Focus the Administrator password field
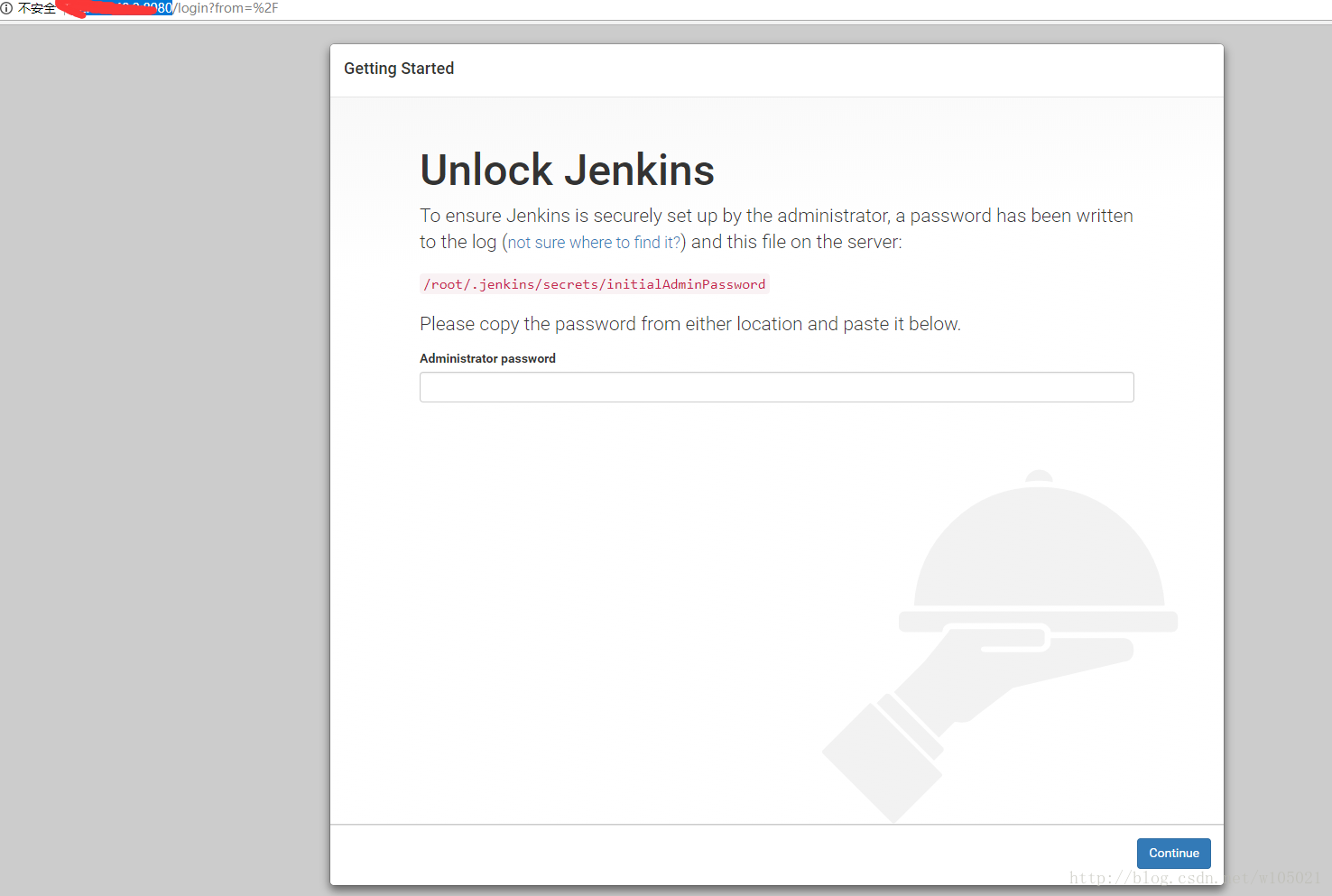 [776, 387]
